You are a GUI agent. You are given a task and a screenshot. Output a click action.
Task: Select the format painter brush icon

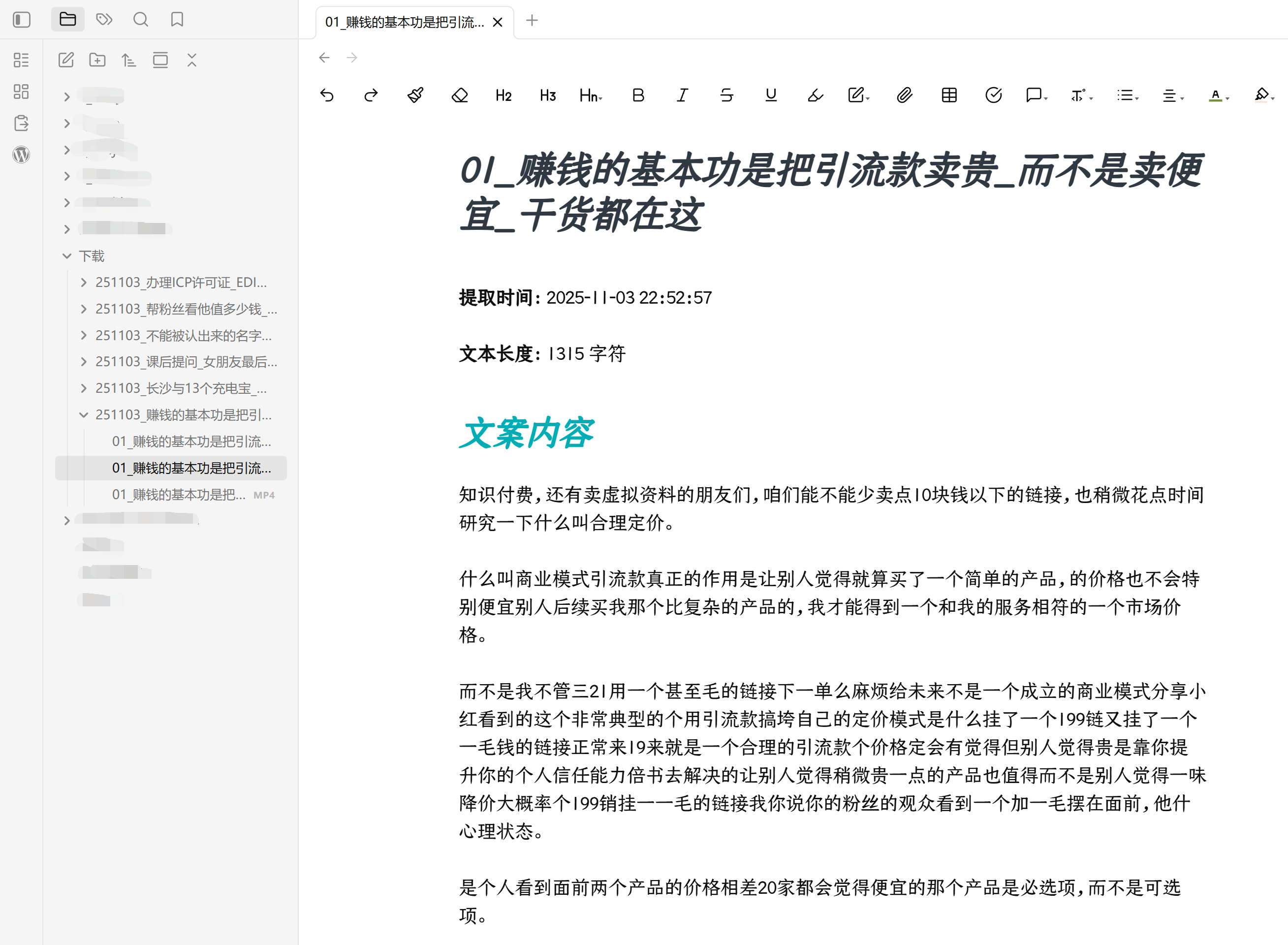click(415, 95)
